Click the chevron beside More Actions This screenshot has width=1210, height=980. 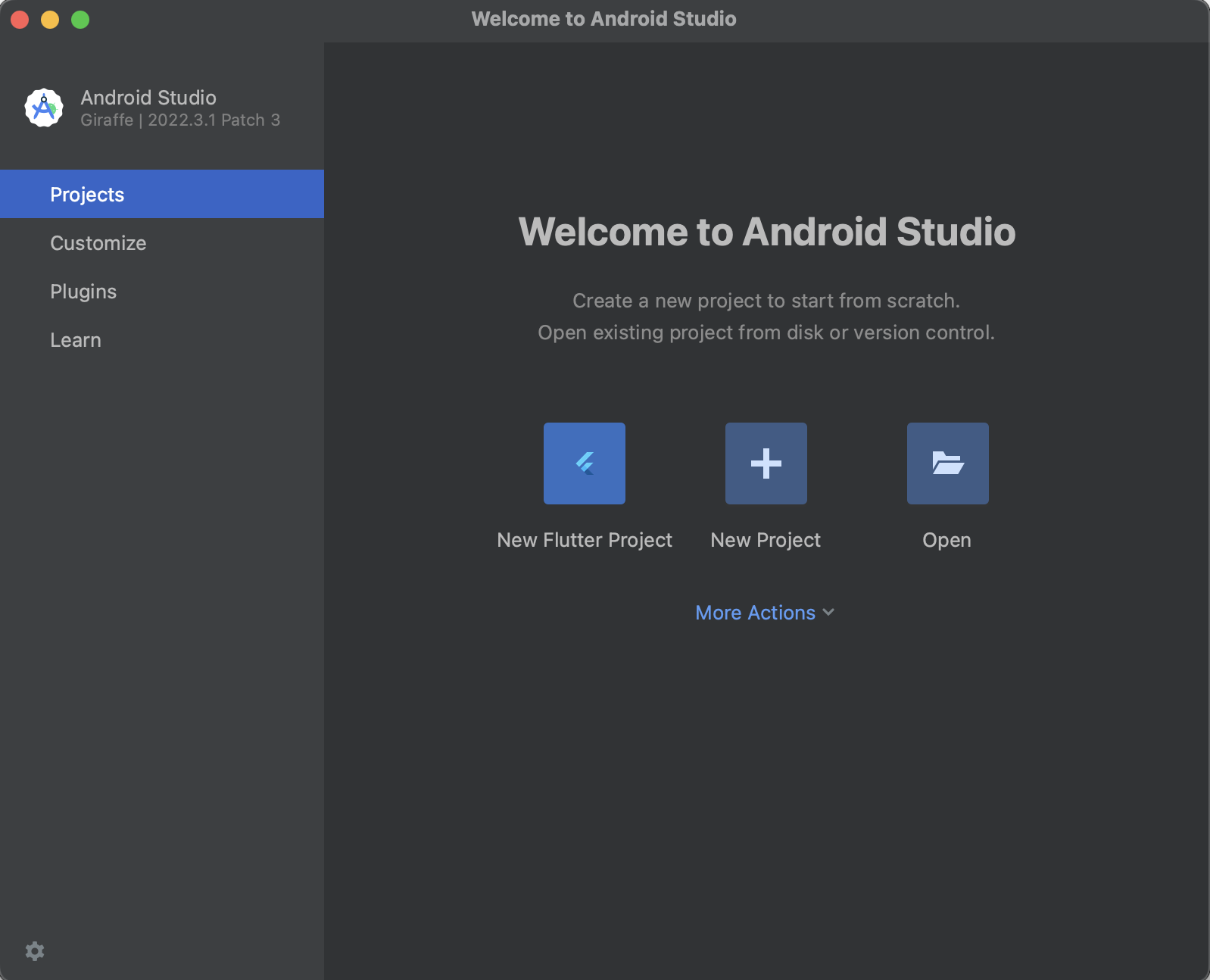coord(828,613)
